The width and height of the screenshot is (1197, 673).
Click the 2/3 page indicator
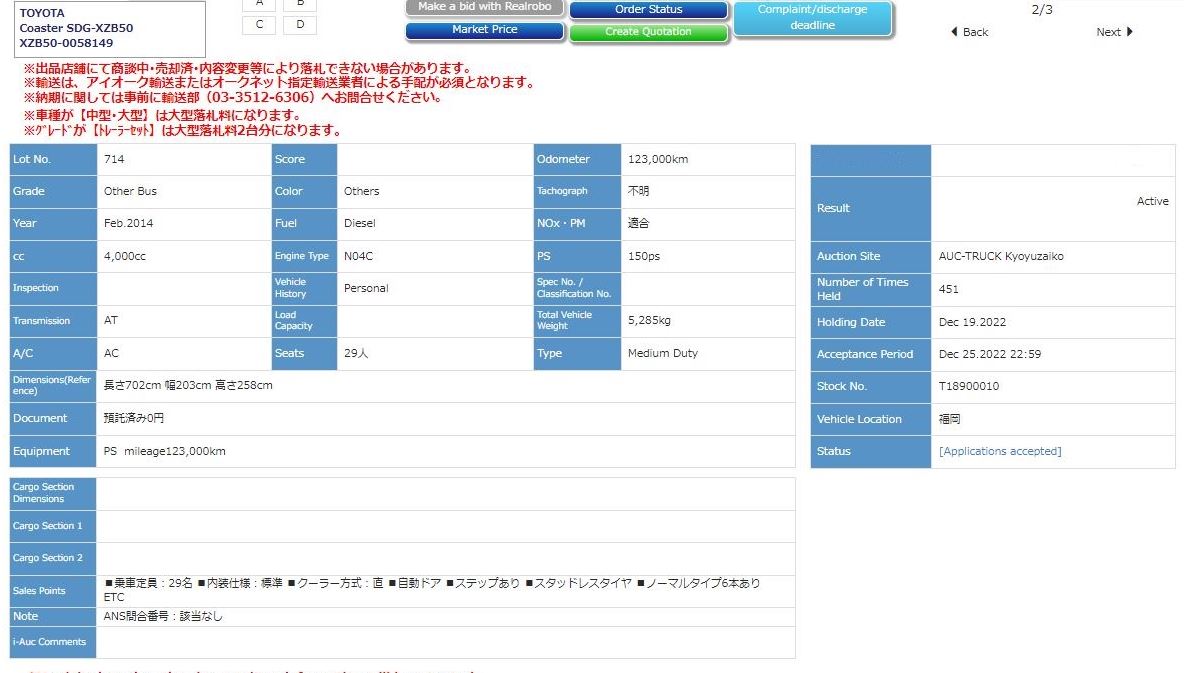pos(1041,10)
